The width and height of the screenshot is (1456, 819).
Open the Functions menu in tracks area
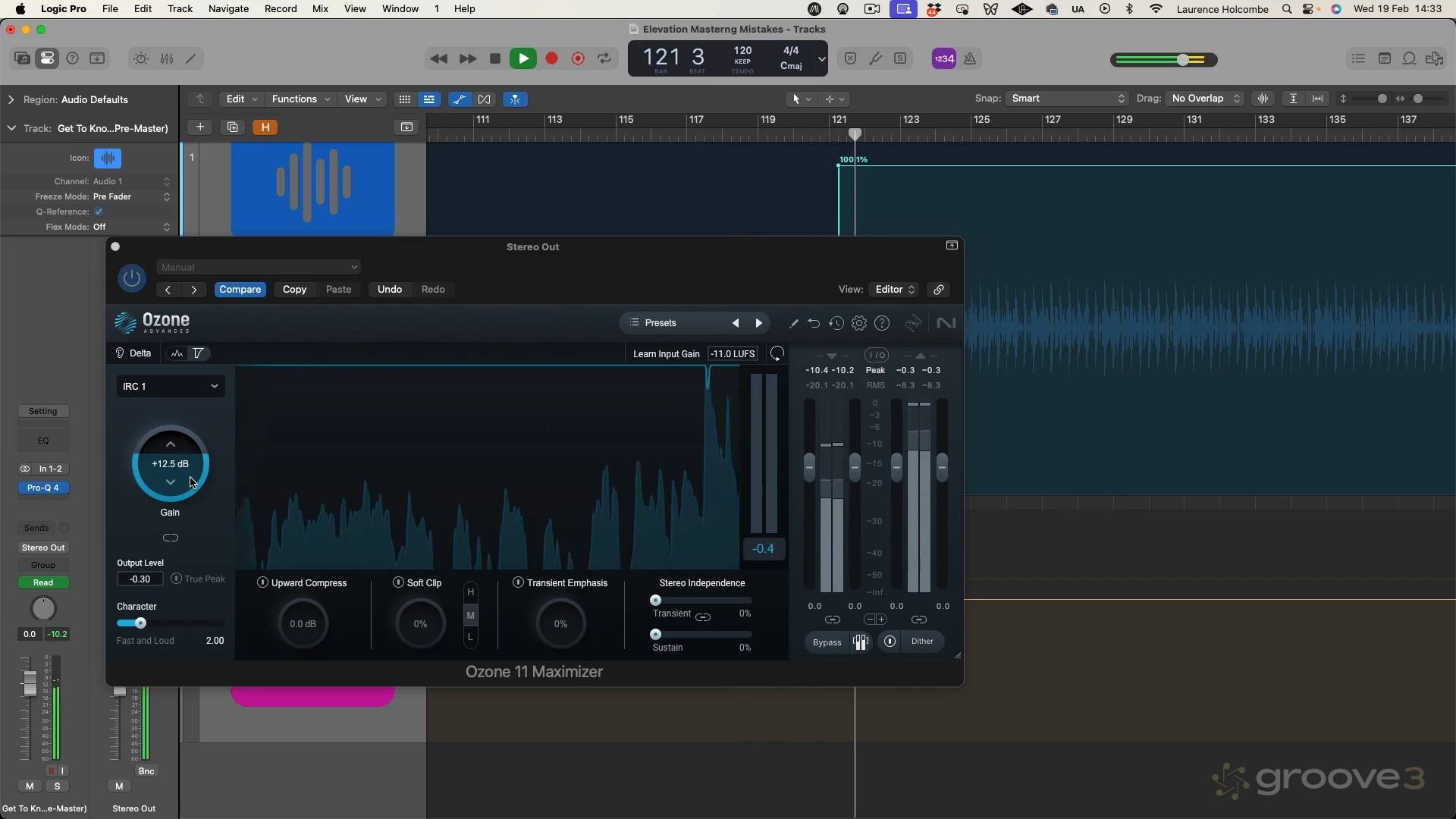click(x=301, y=99)
